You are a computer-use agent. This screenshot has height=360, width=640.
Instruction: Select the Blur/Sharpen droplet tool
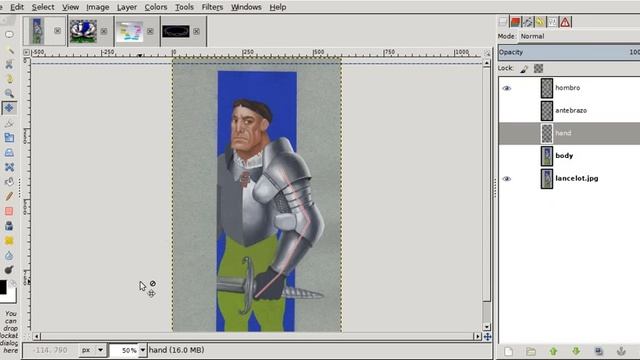[9, 256]
